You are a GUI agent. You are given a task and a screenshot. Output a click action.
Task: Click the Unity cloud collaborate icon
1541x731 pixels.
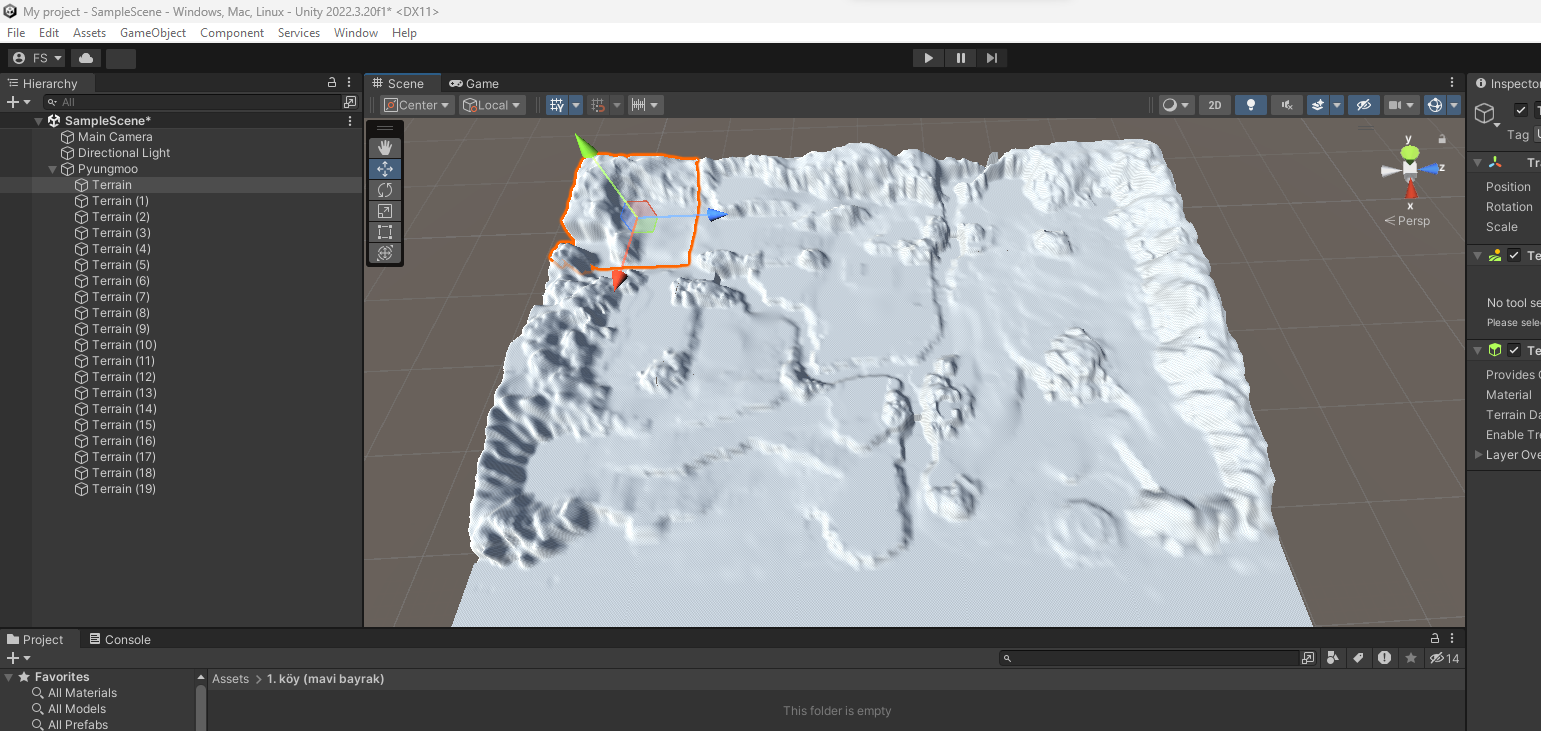[85, 57]
